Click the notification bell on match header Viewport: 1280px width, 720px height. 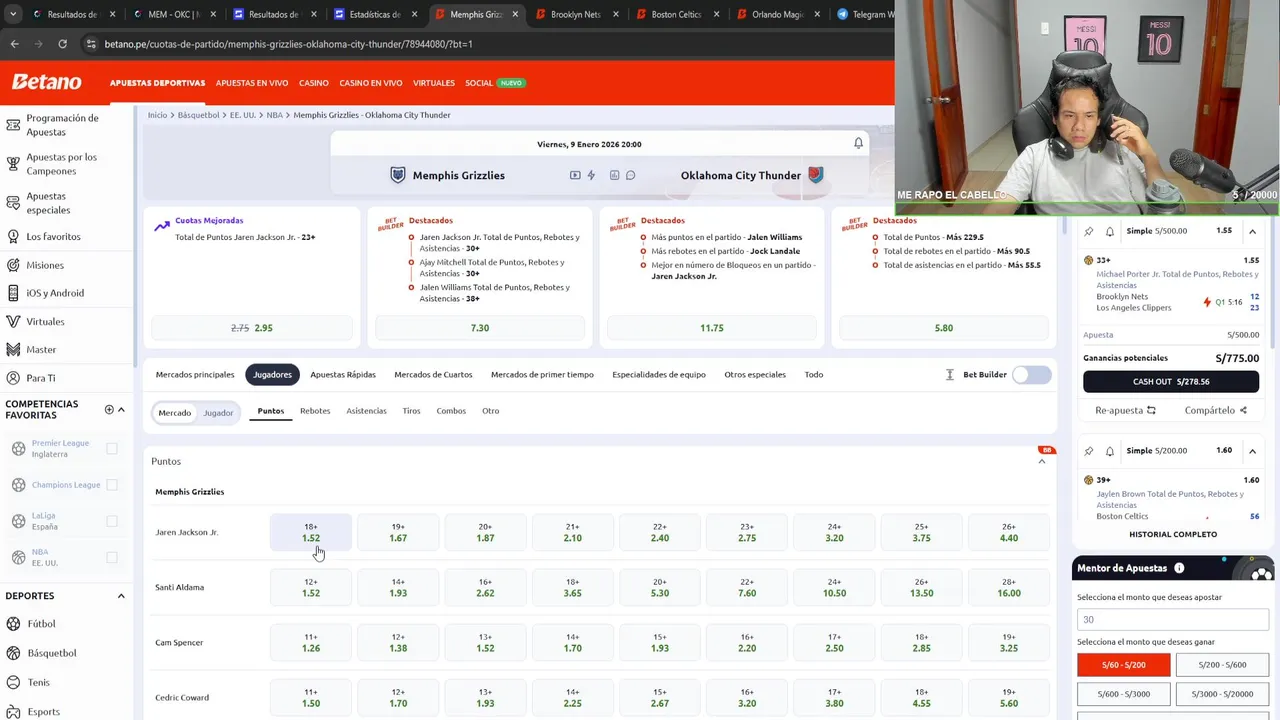(x=858, y=144)
